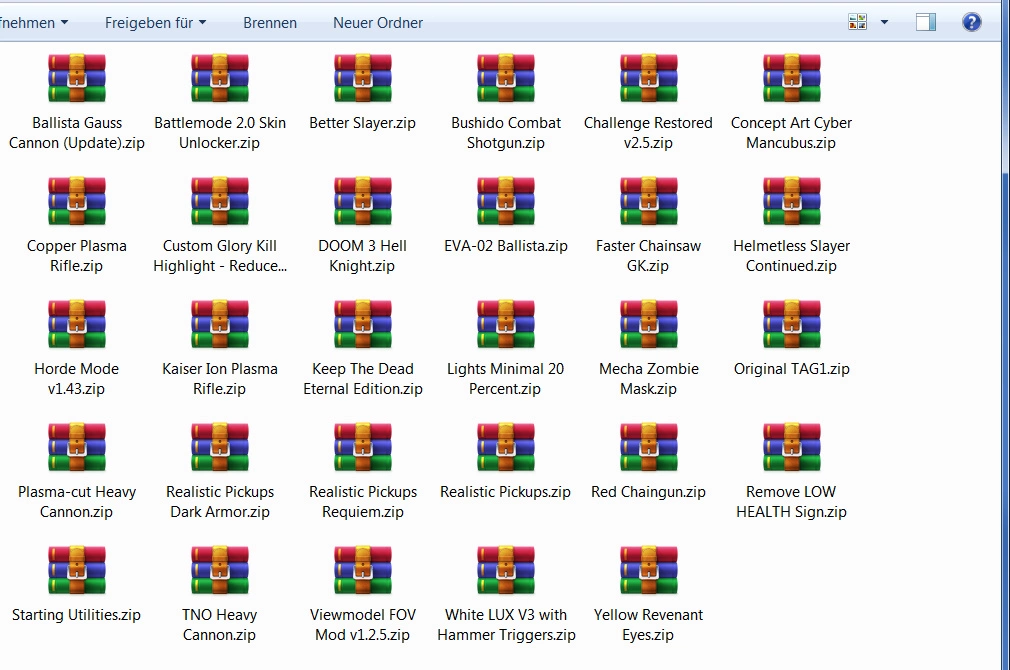
Task: Select the Starting Utilities.zip archive icon
Action: (x=77, y=570)
